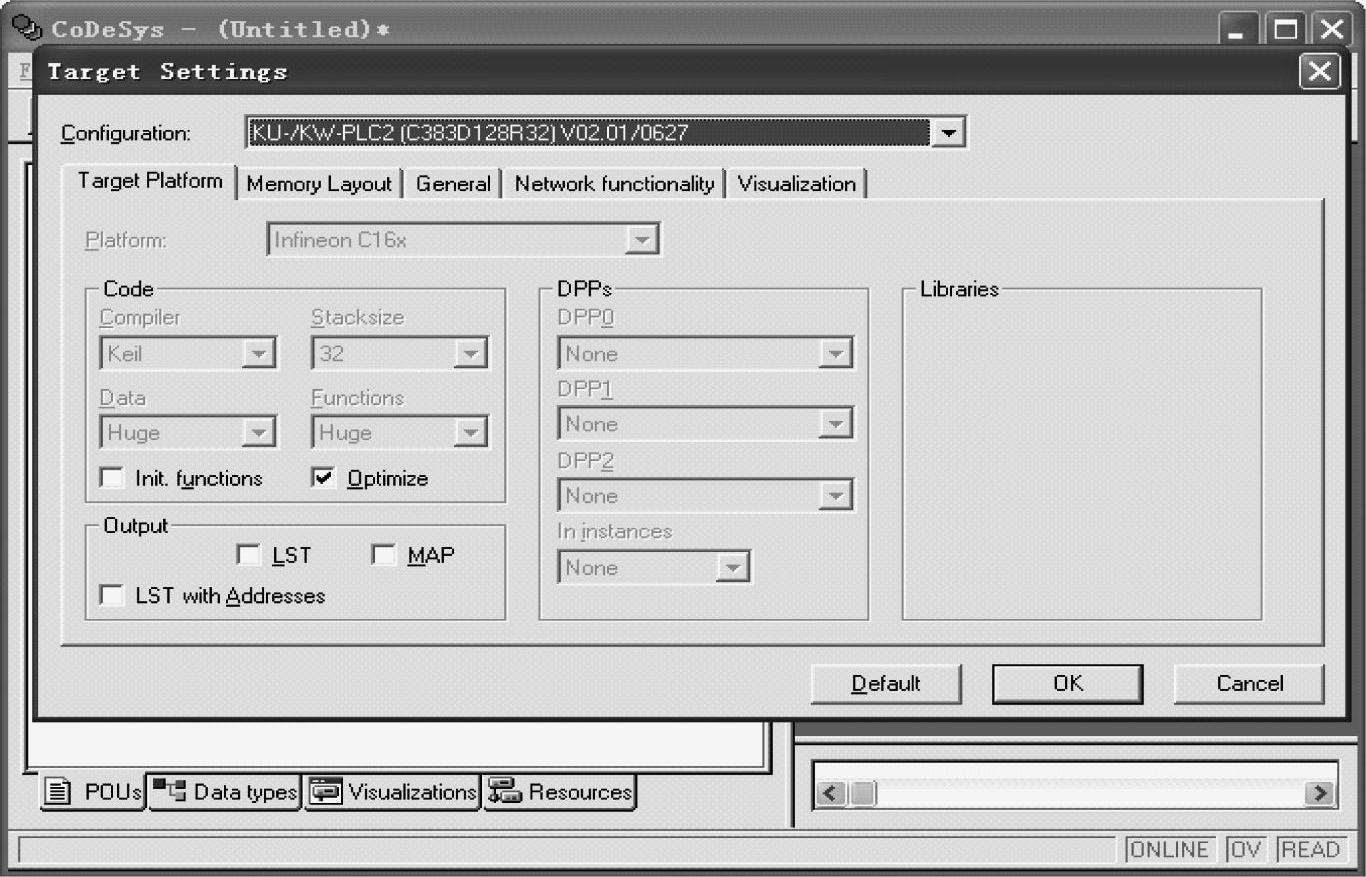1366x877 pixels.
Task: Expand the DPP1 dropdown
Action: coord(835,425)
